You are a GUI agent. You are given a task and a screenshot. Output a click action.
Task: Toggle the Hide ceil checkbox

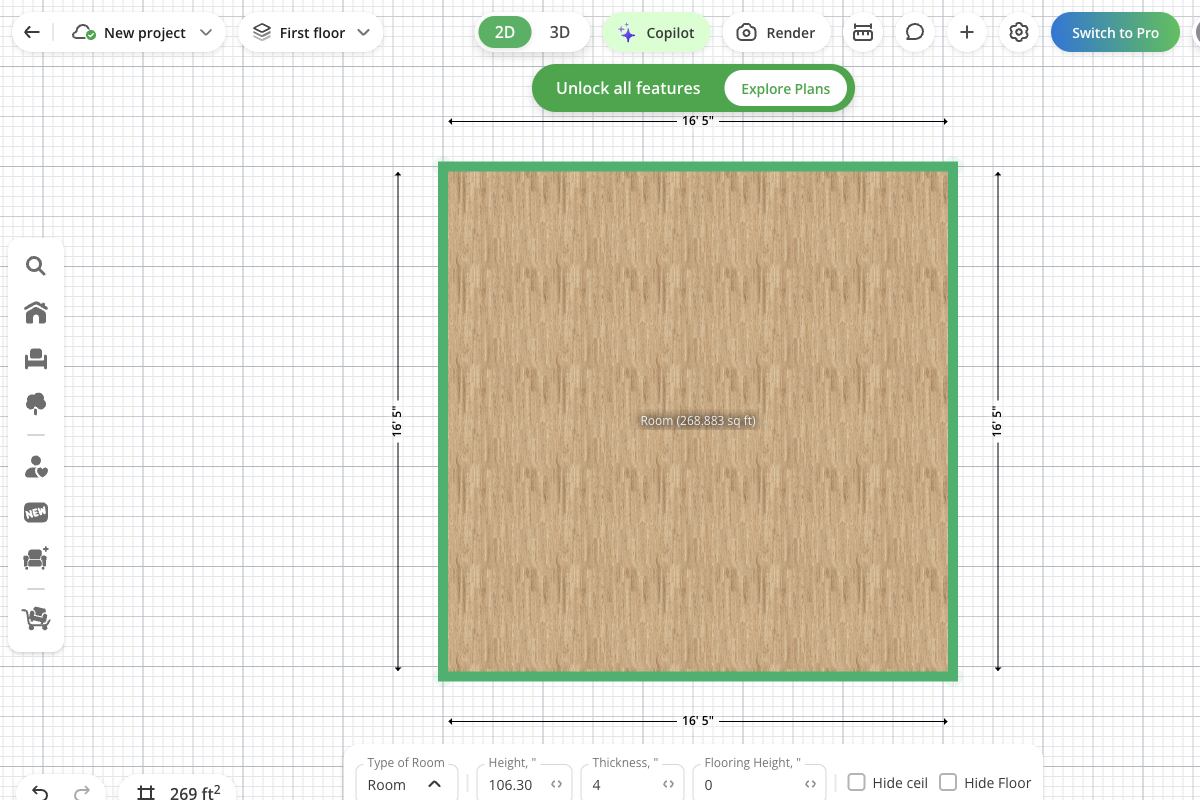[856, 783]
